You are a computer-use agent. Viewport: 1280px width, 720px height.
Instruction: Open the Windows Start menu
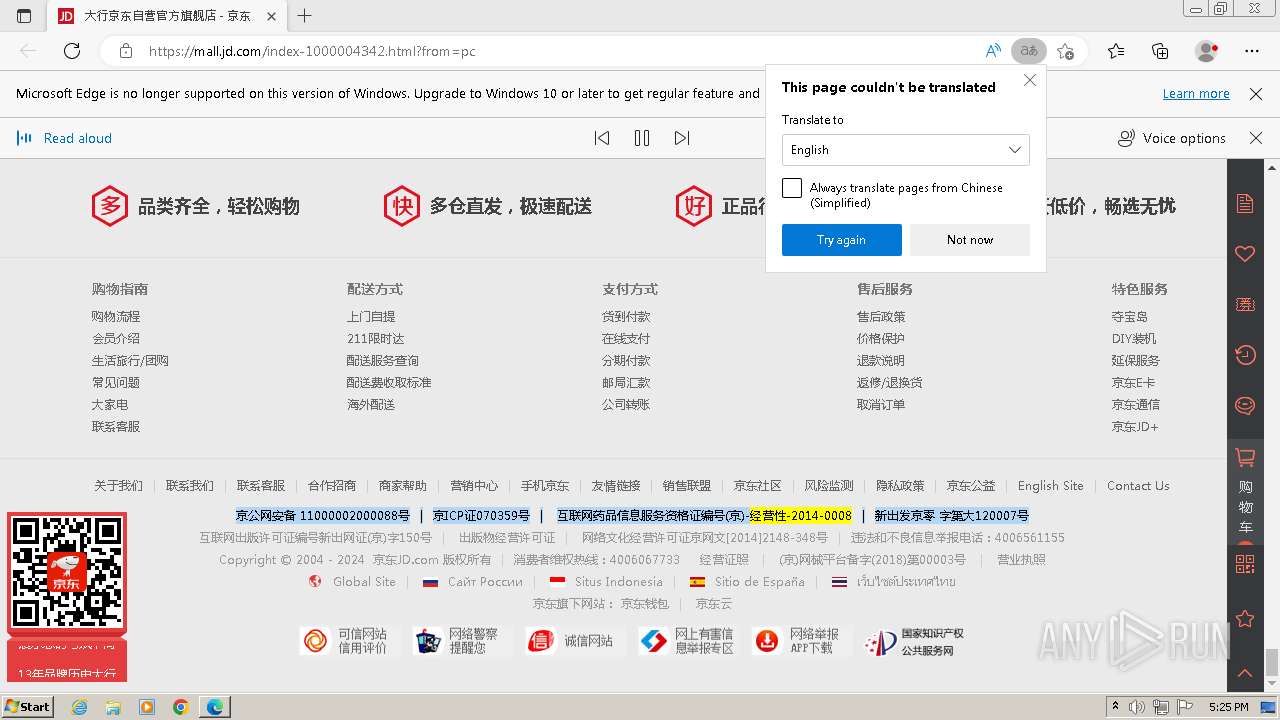tap(27, 706)
